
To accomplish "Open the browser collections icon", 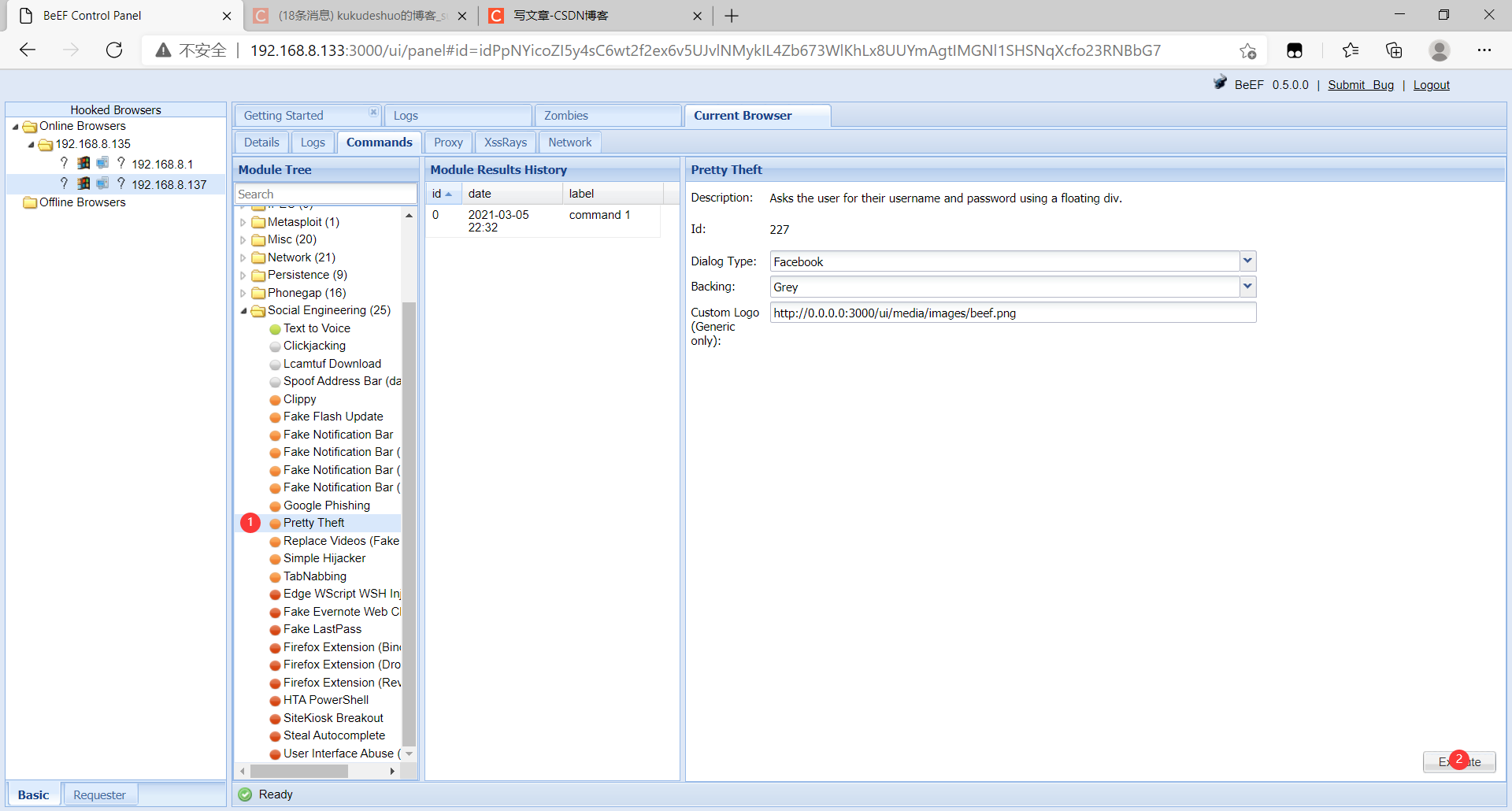I will [1394, 50].
